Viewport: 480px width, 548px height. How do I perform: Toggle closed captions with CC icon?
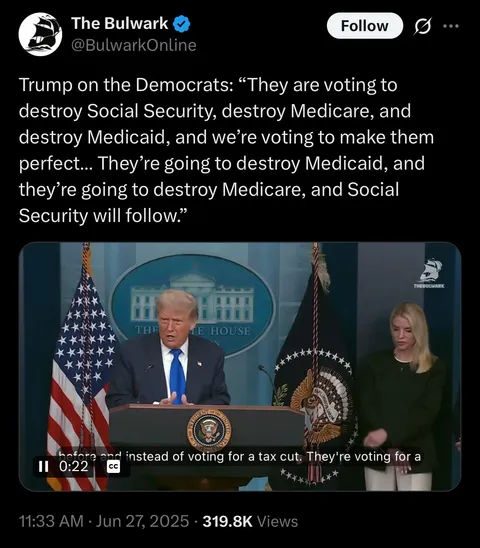point(113,467)
